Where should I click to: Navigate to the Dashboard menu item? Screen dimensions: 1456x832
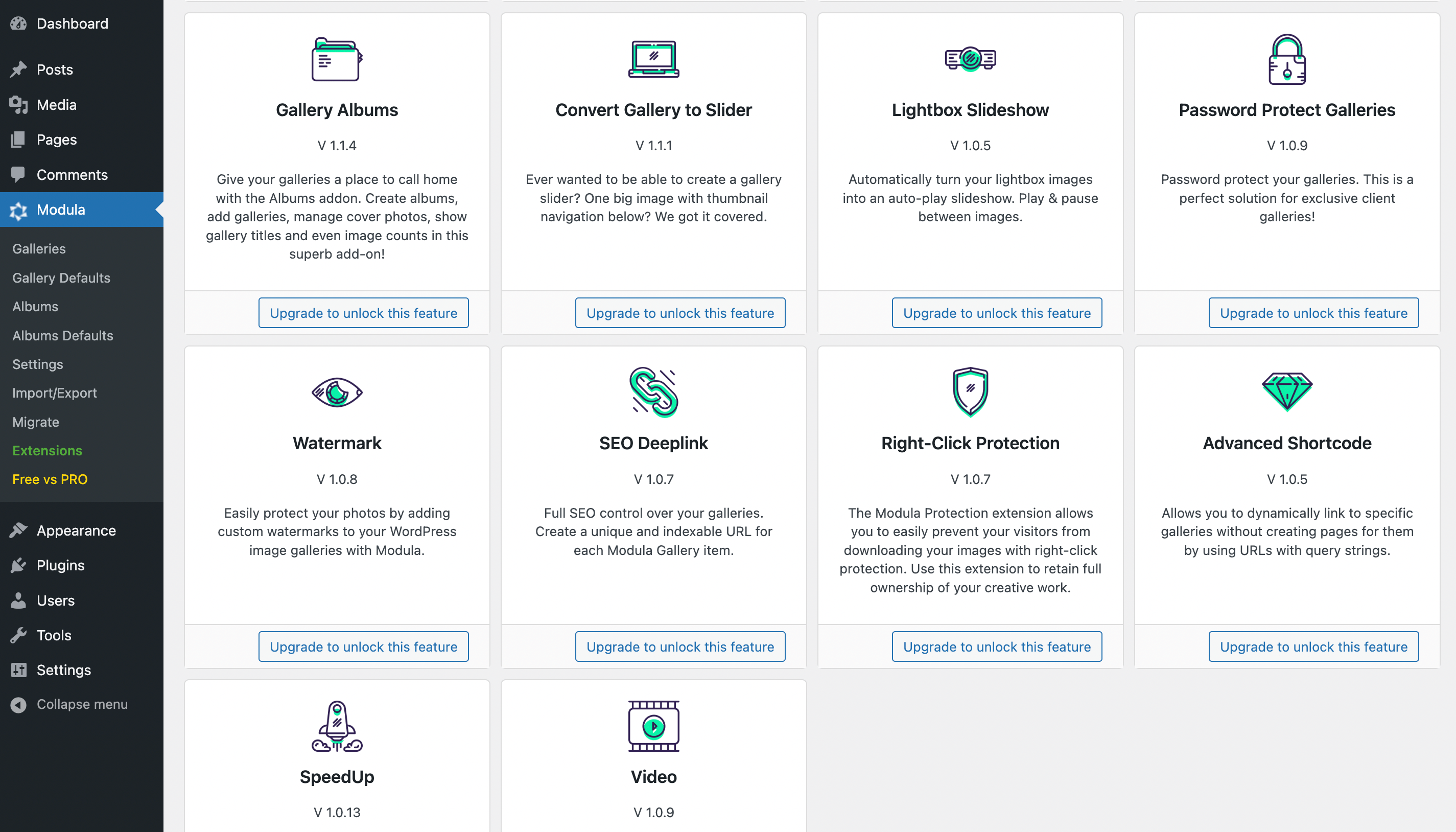point(72,24)
